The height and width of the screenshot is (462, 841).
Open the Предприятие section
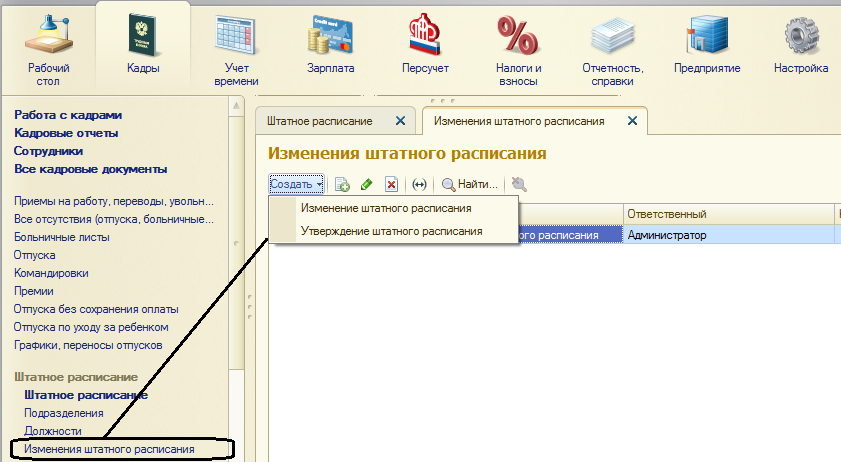707,46
